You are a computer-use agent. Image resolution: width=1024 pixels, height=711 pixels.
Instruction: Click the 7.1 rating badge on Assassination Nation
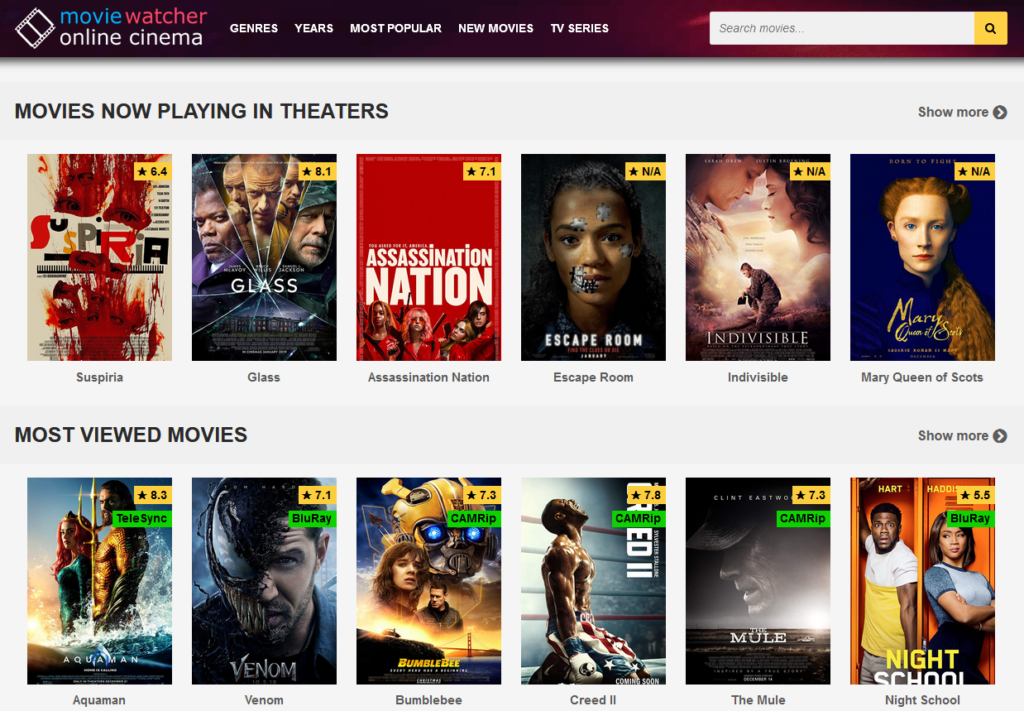[482, 172]
